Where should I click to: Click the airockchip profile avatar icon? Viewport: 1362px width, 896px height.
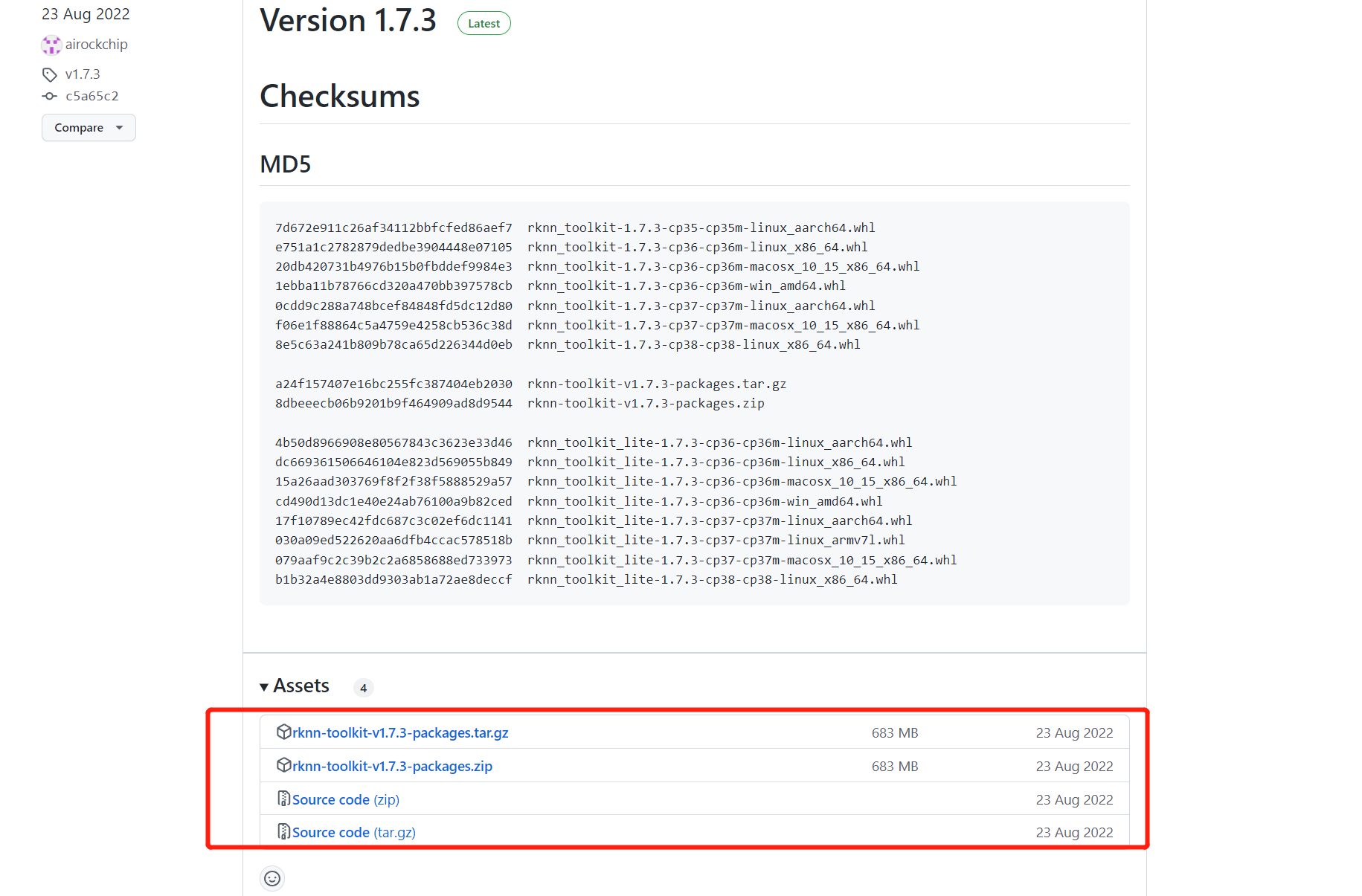pos(51,45)
